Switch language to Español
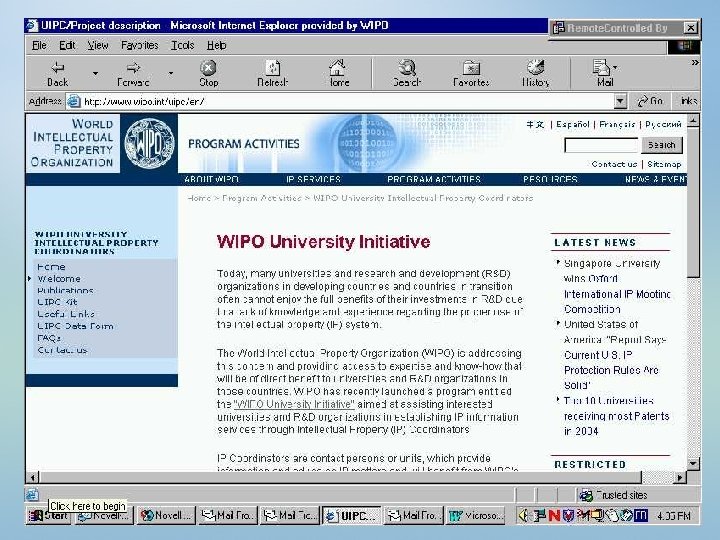The image size is (720, 540). pos(573,124)
